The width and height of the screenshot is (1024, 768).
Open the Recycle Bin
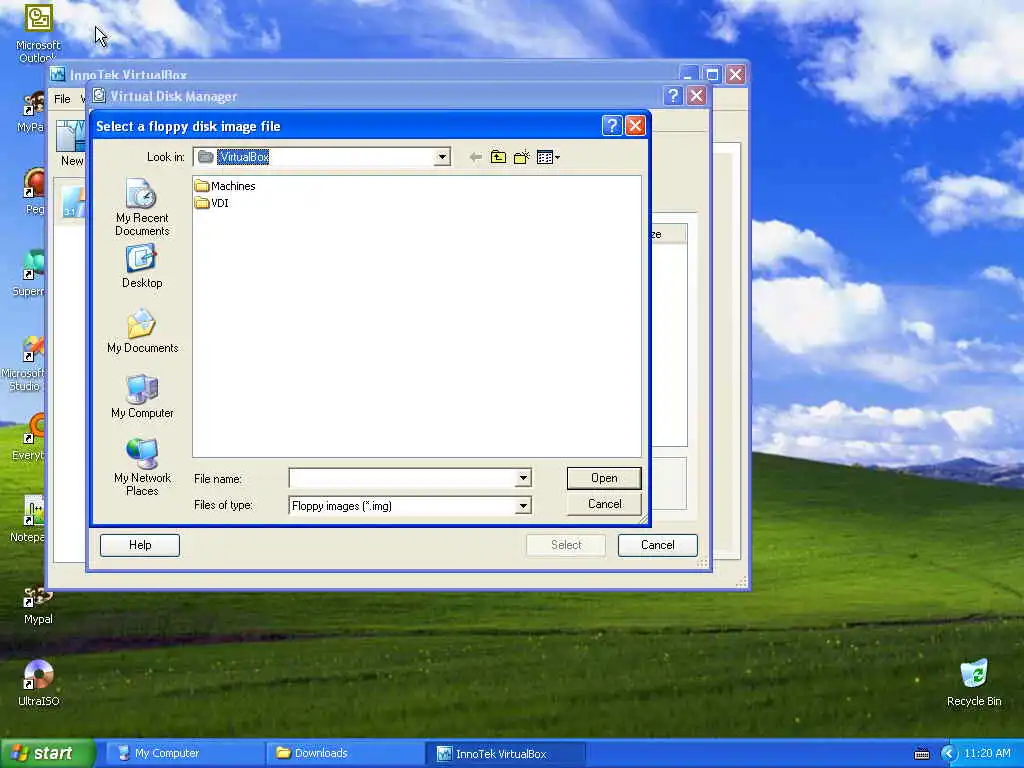pyautogui.click(x=974, y=682)
